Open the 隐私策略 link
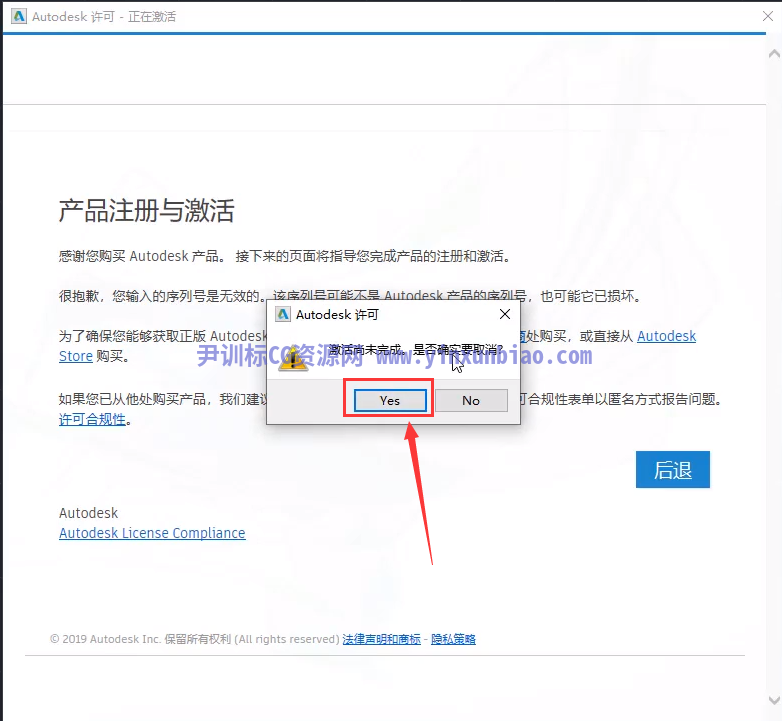The height and width of the screenshot is (721, 782). coord(453,639)
